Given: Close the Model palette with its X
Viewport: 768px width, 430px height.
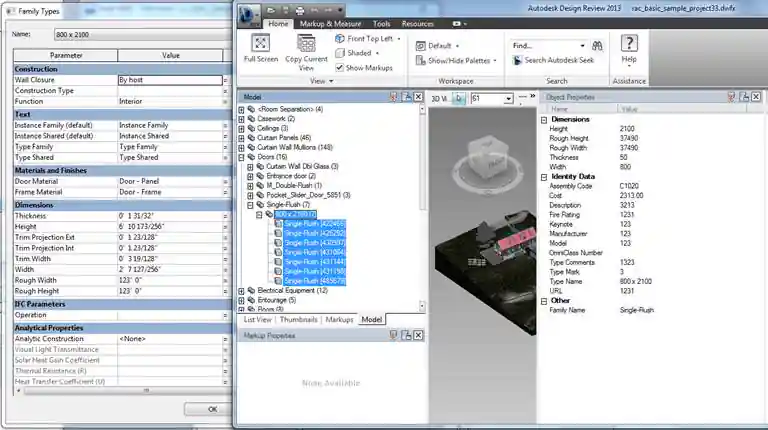Looking at the screenshot, I should point(420,97).
